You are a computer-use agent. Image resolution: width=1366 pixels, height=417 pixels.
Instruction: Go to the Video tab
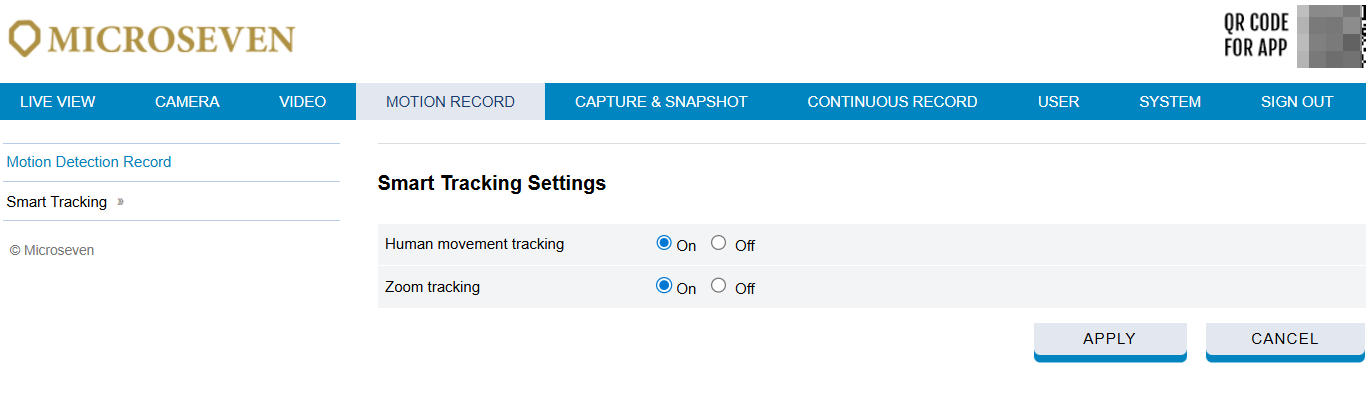point(303,102)
